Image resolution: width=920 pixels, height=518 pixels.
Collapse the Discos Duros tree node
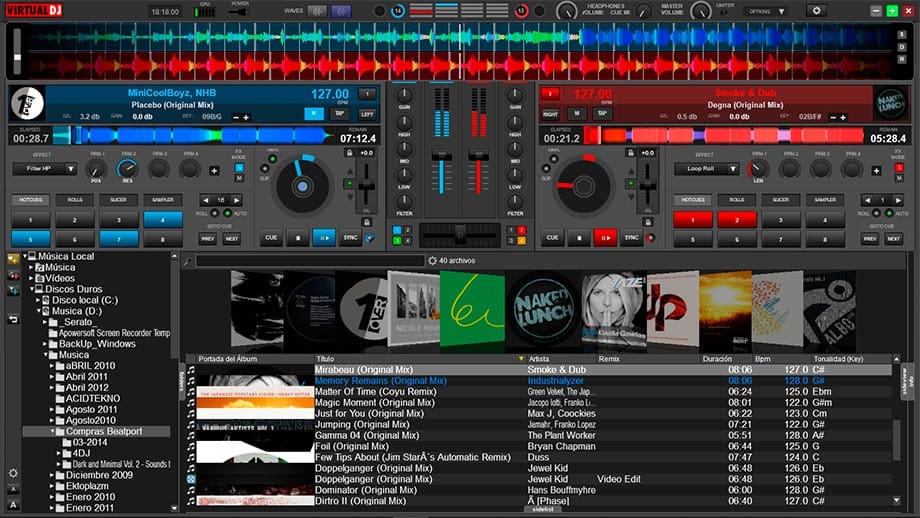tap(32, 289)
